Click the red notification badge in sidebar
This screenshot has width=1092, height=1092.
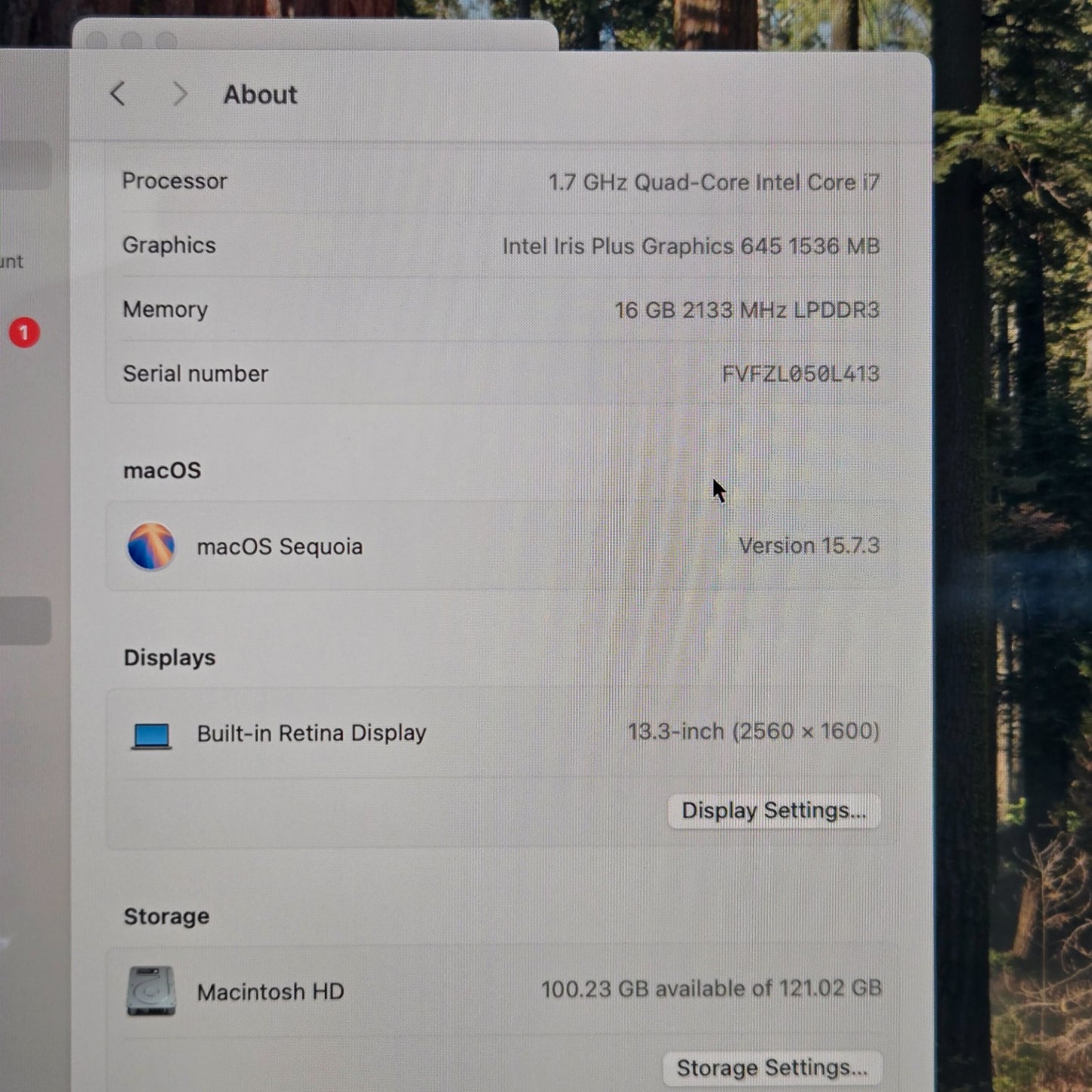pos(24,333)
